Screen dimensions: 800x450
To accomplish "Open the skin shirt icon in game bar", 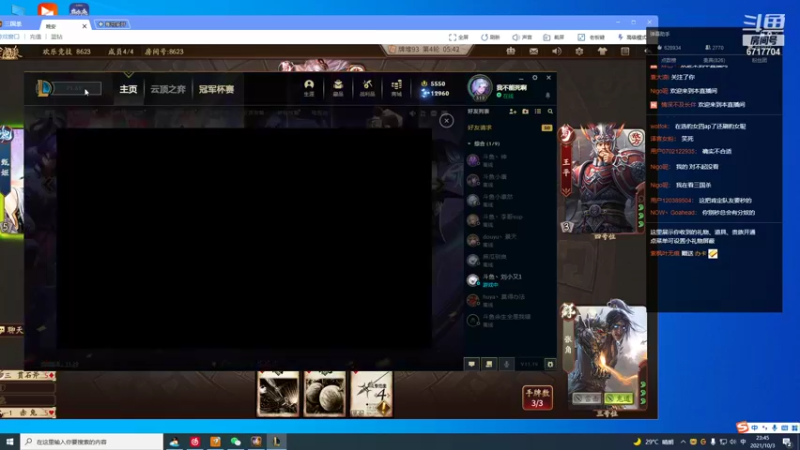I will (x=602, y=51).
